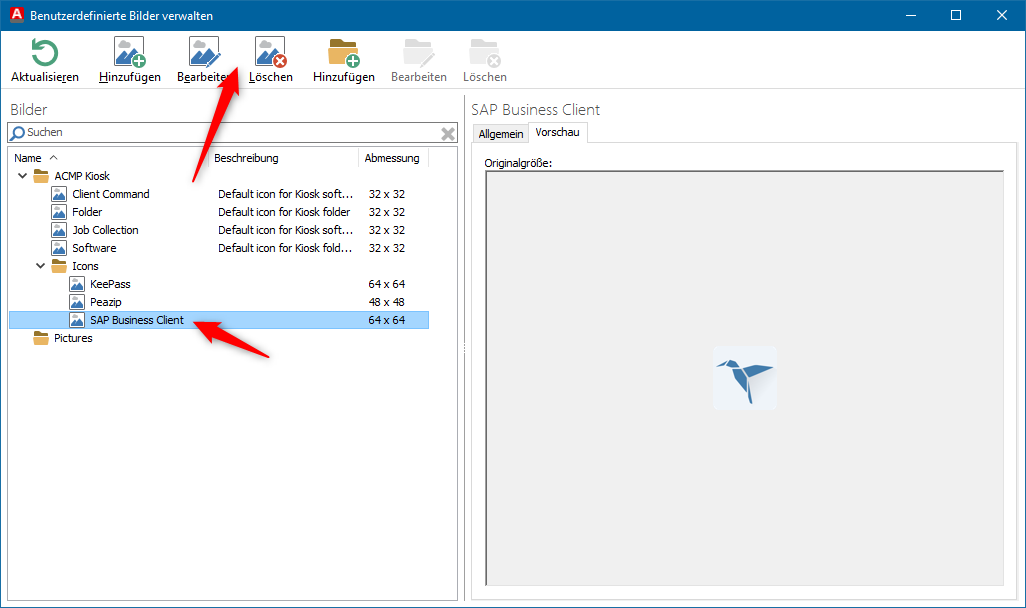Viewport: 1026px width, 608px height.
Task: Click the Beschreibung column header
Action: (246, 158)
